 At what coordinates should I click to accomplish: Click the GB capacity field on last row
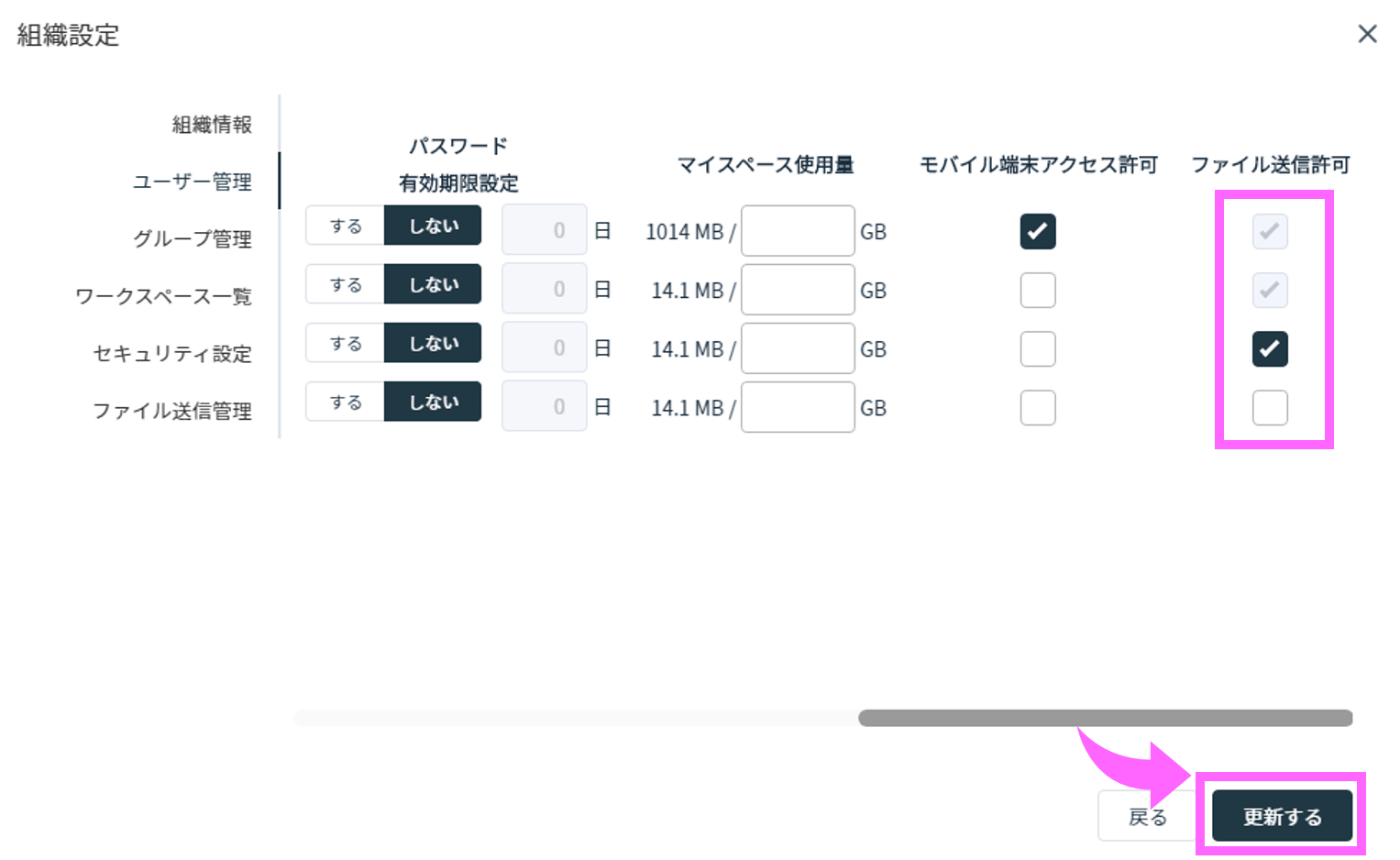pos(797,406)
